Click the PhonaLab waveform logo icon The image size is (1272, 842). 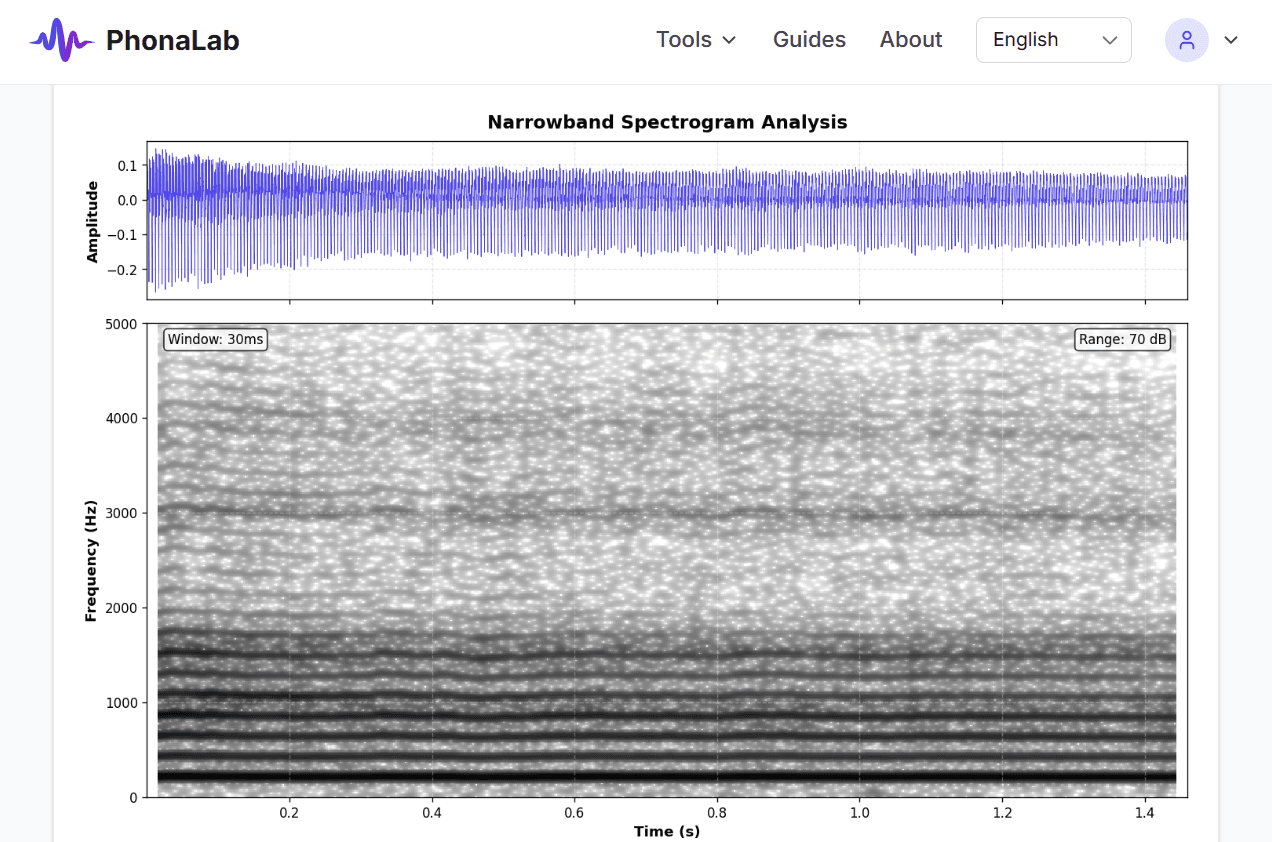point(62,40)
